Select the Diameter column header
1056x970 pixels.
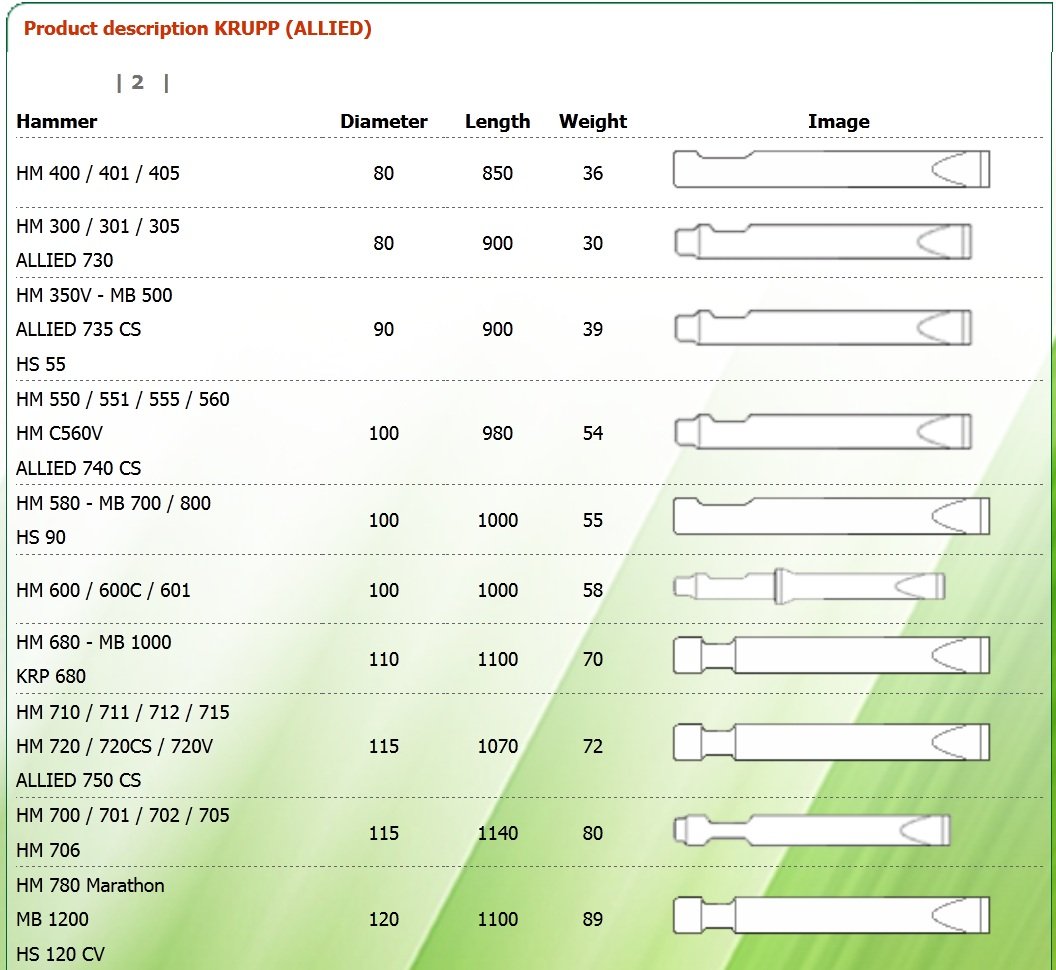pyautogui.click(x=383, y=121)
